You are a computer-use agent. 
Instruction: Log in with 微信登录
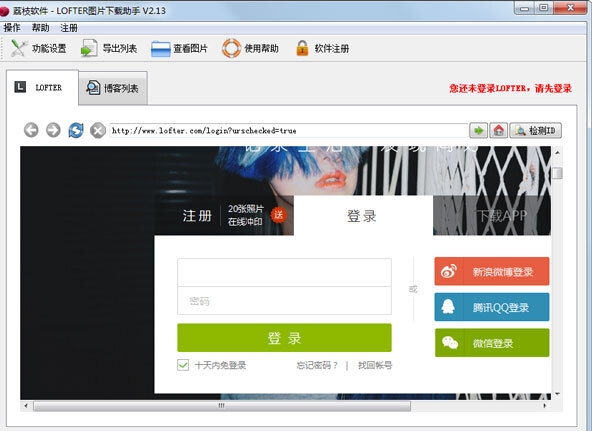click(x=492, y=343)
